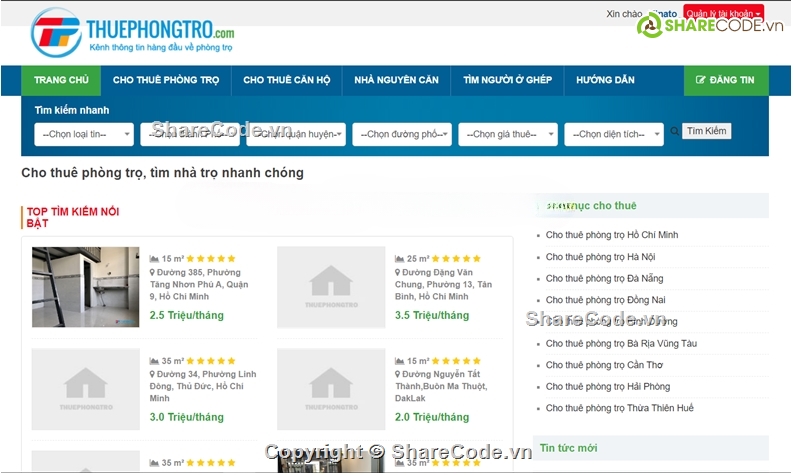Open Cho thuê phòng trọ Đà Nẵng link
The width and height of the screenshot is (795, 475).
pyautogui.click(x=604, y=278)
